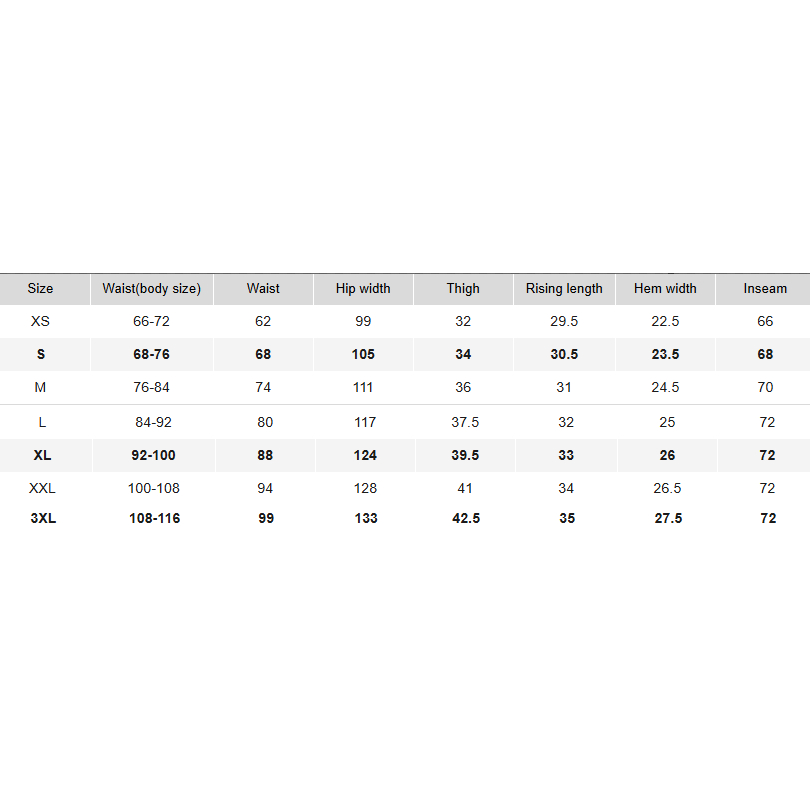The width and height of the screenshot is (810, 810).
Task: Select the 84-92 body waist range cell
Action: (153, 422)
